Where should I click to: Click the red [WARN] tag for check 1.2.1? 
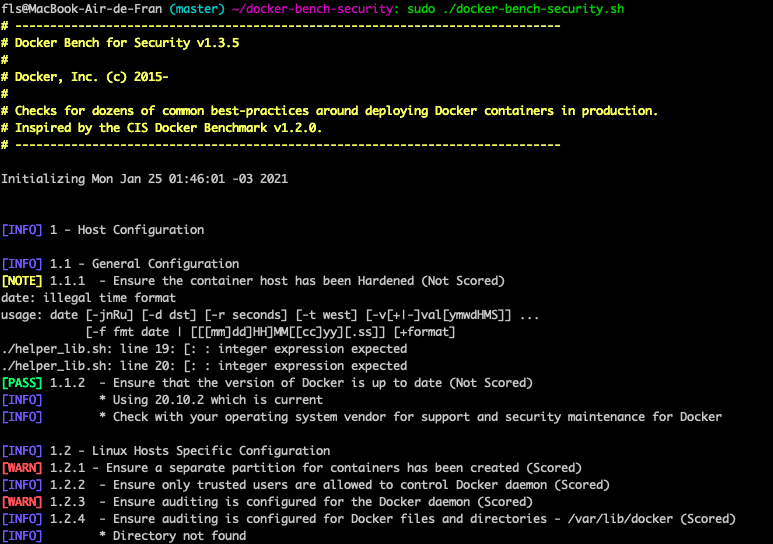tap(22, 468)
